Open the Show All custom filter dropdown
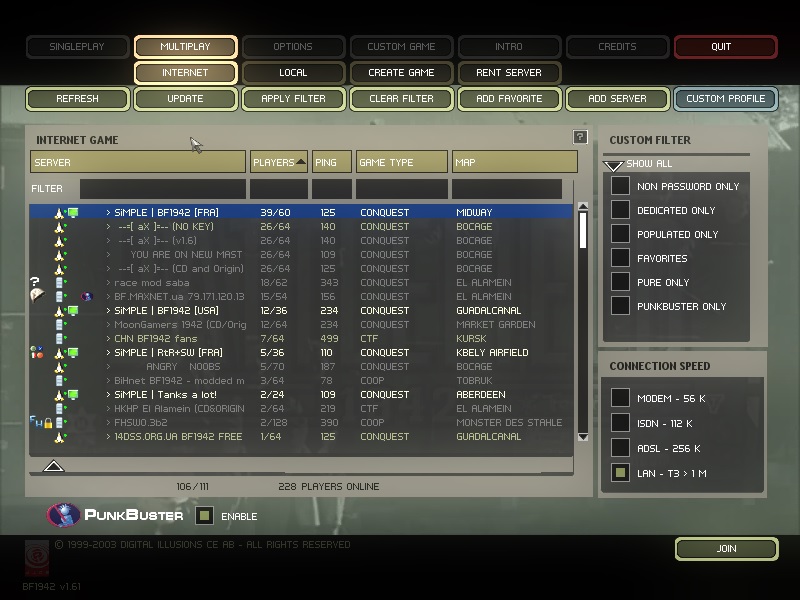The image size is (800, 600). (613, 165)
